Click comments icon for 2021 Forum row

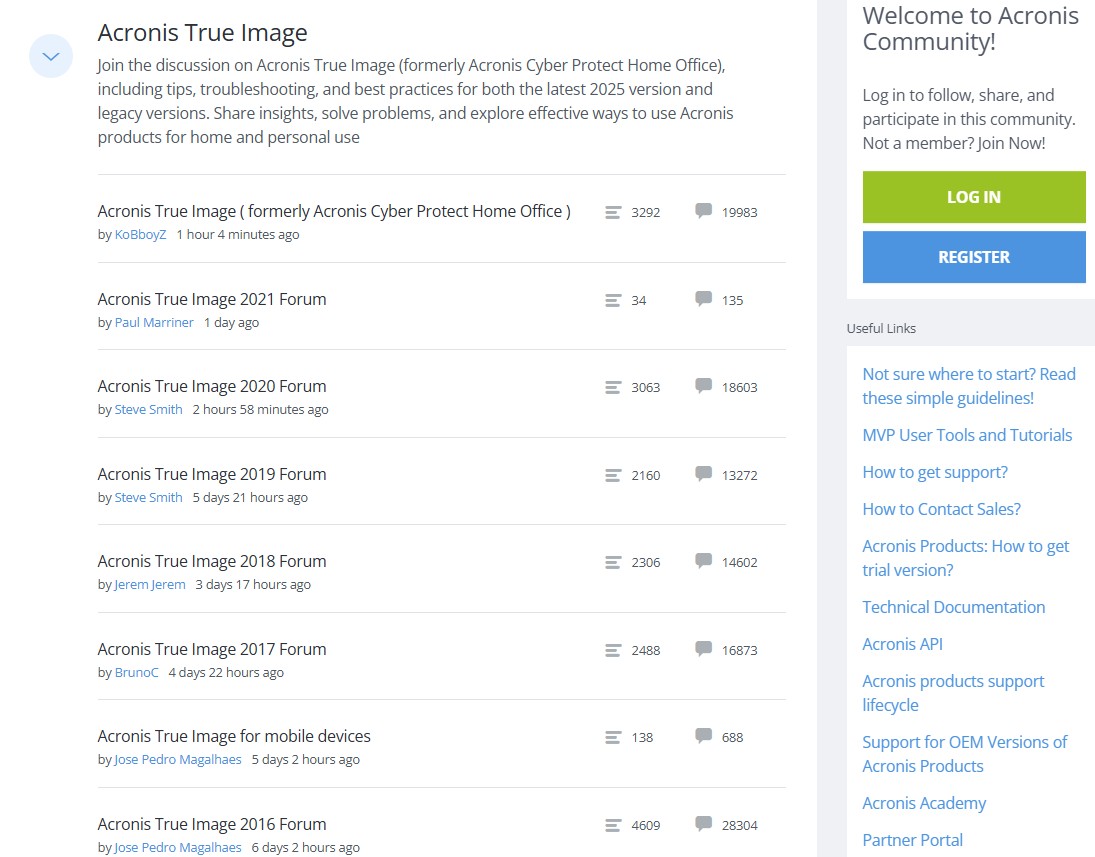coord(703,299)
